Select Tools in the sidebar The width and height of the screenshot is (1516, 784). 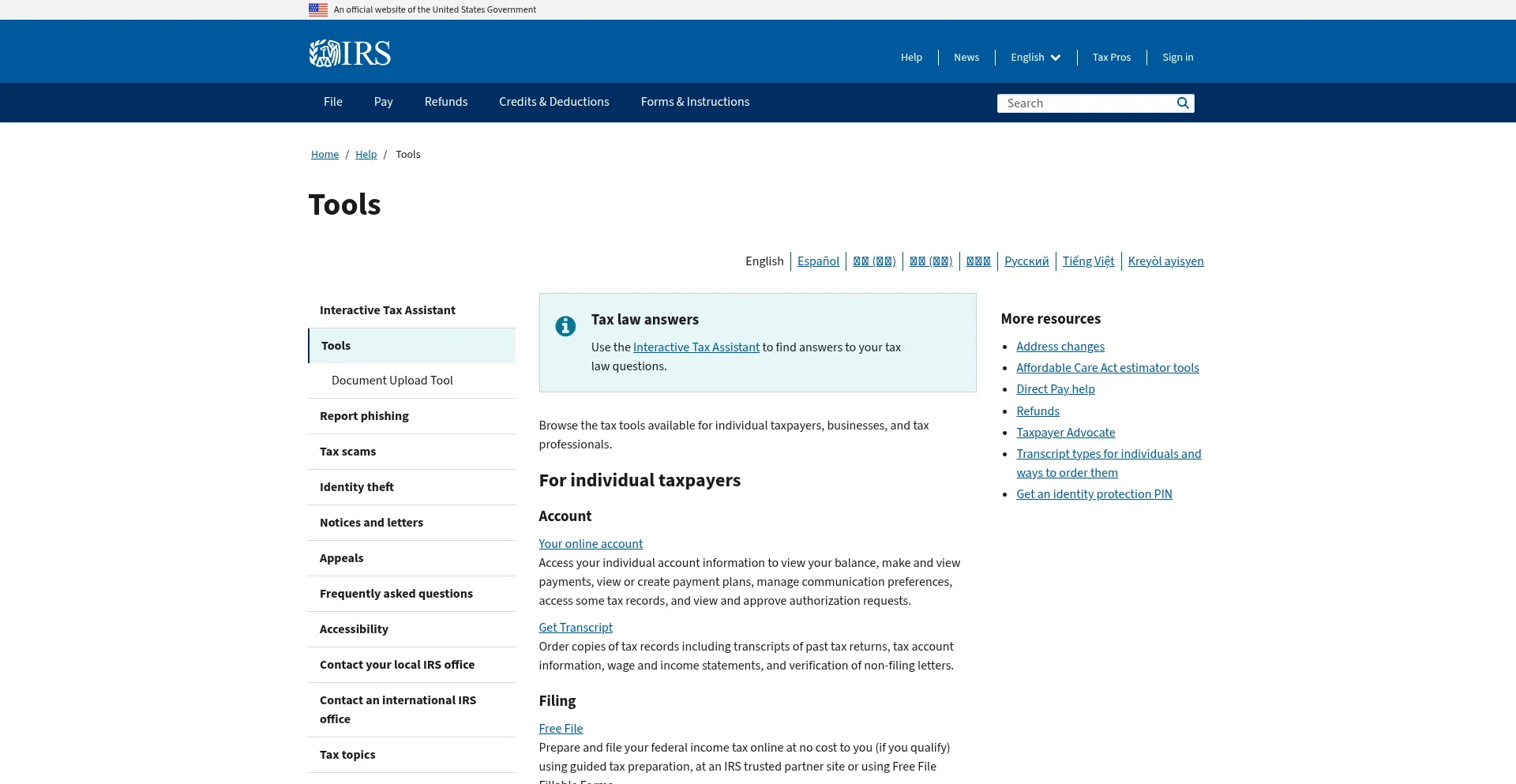411,346
